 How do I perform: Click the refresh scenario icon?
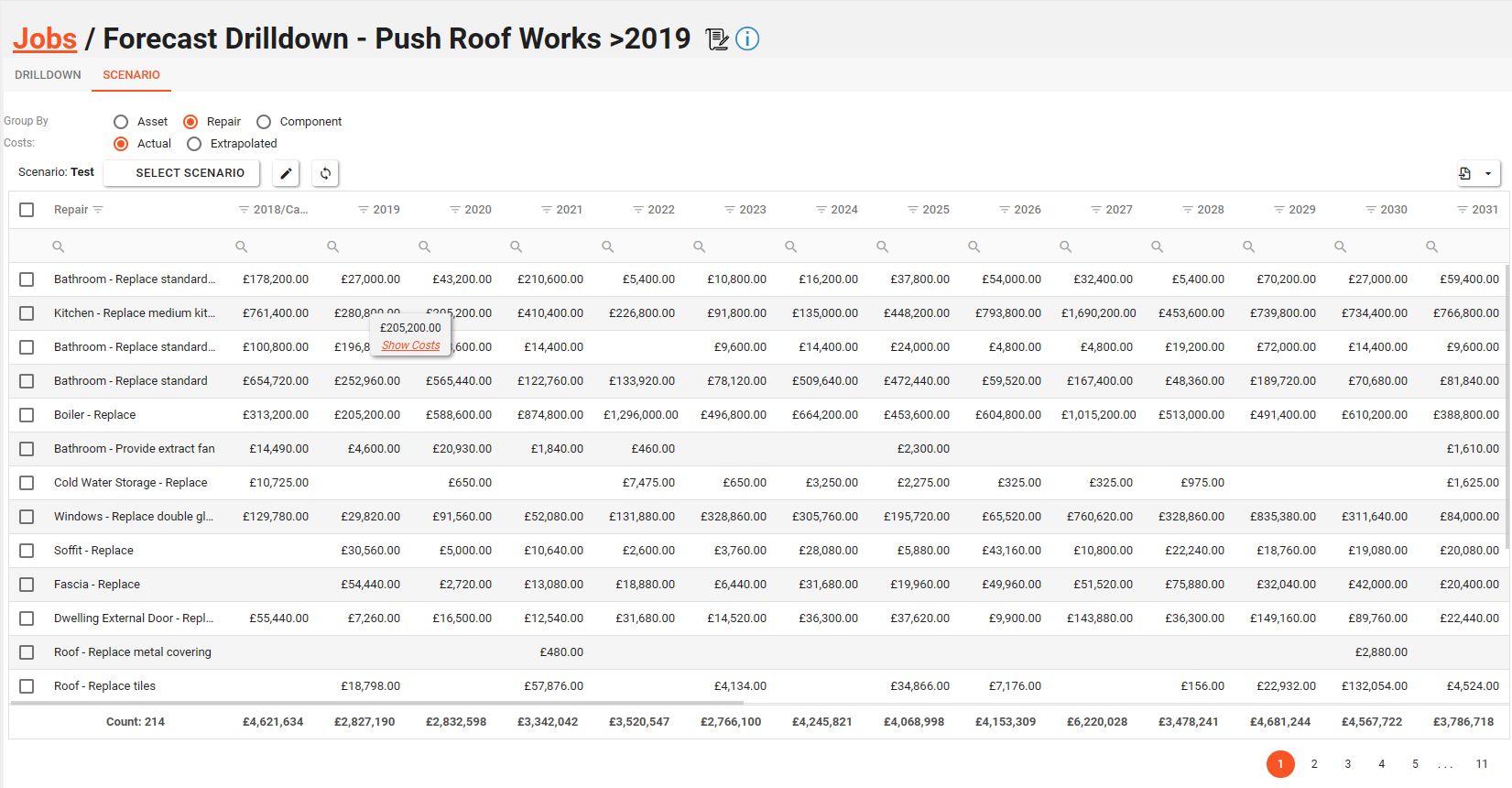coord(325,173)
